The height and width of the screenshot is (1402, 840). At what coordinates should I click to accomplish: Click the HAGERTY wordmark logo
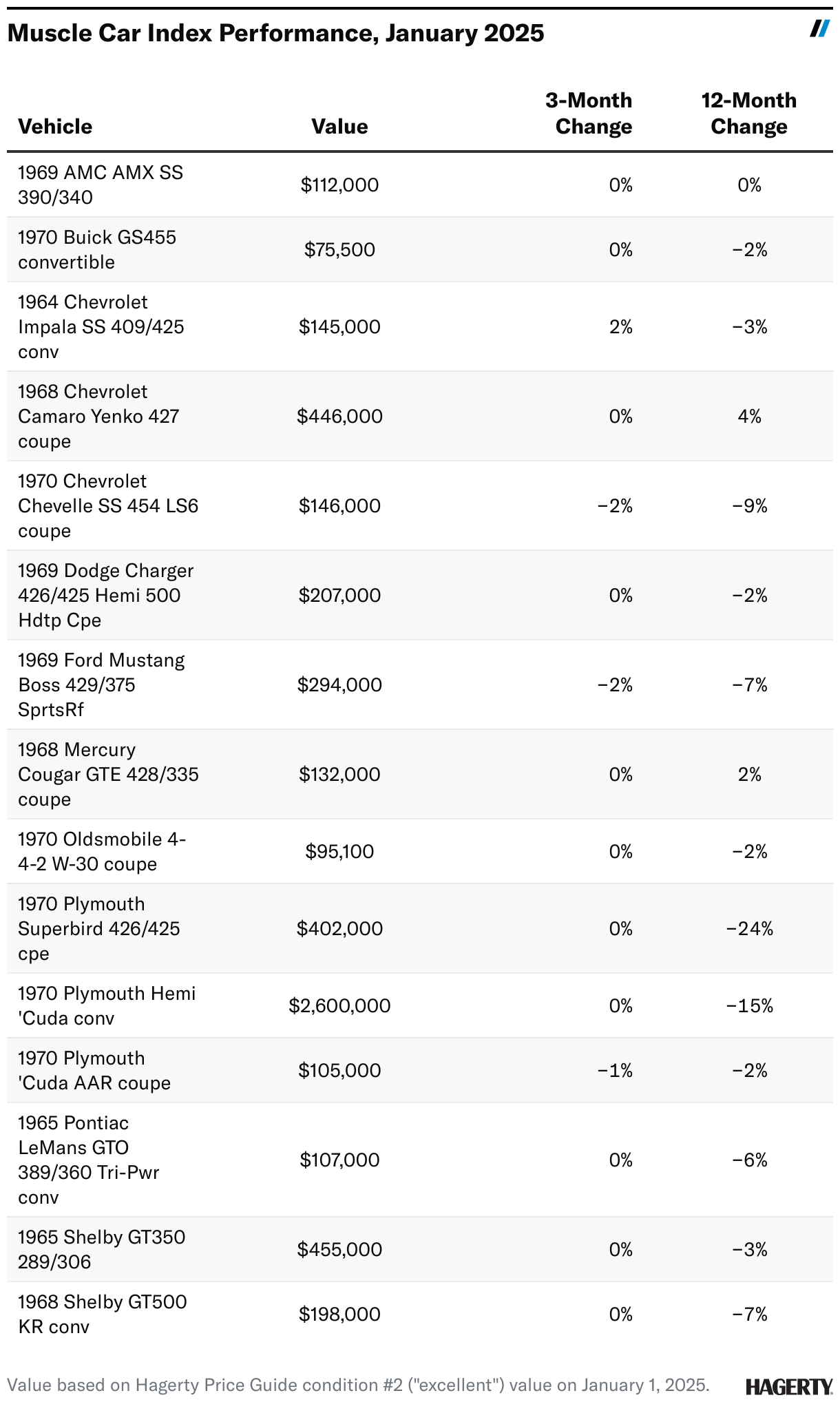[x=788, y=1385]
